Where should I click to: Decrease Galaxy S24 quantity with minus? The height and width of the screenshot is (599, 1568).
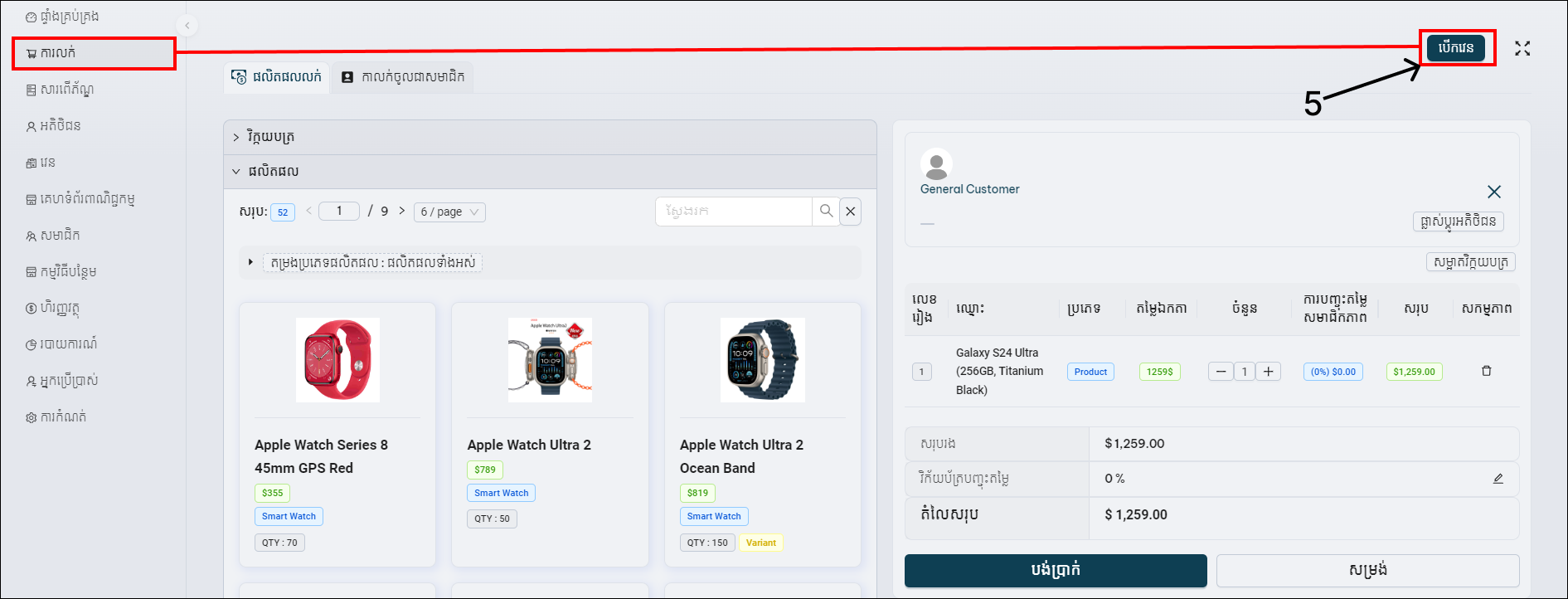point(1221,372)
